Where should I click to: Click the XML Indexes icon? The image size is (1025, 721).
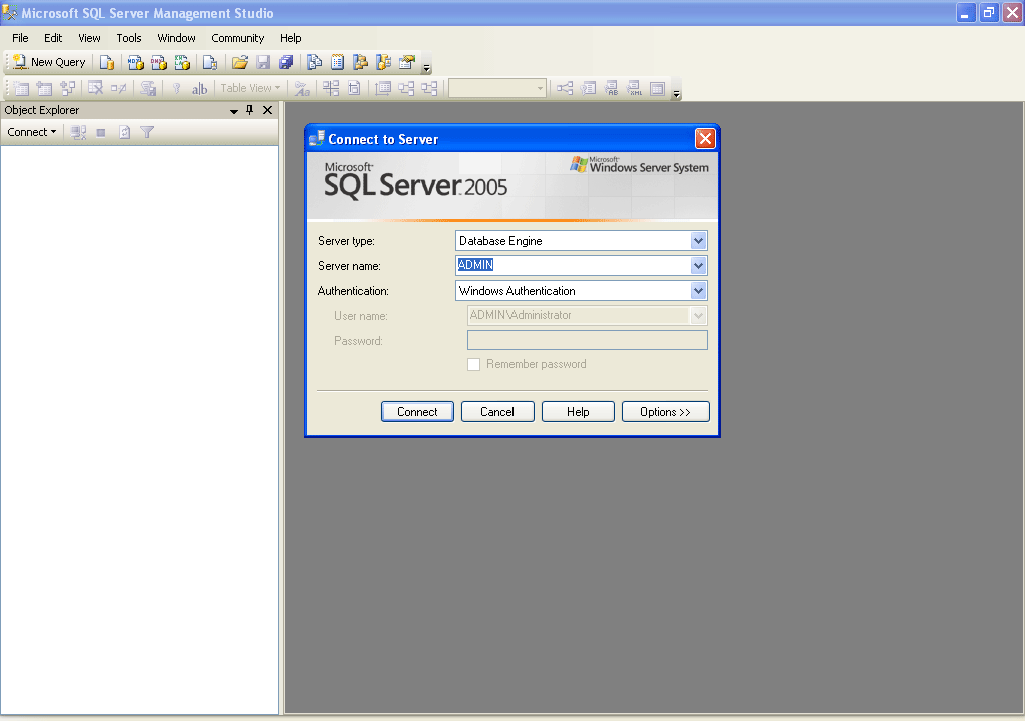point(635,88)
